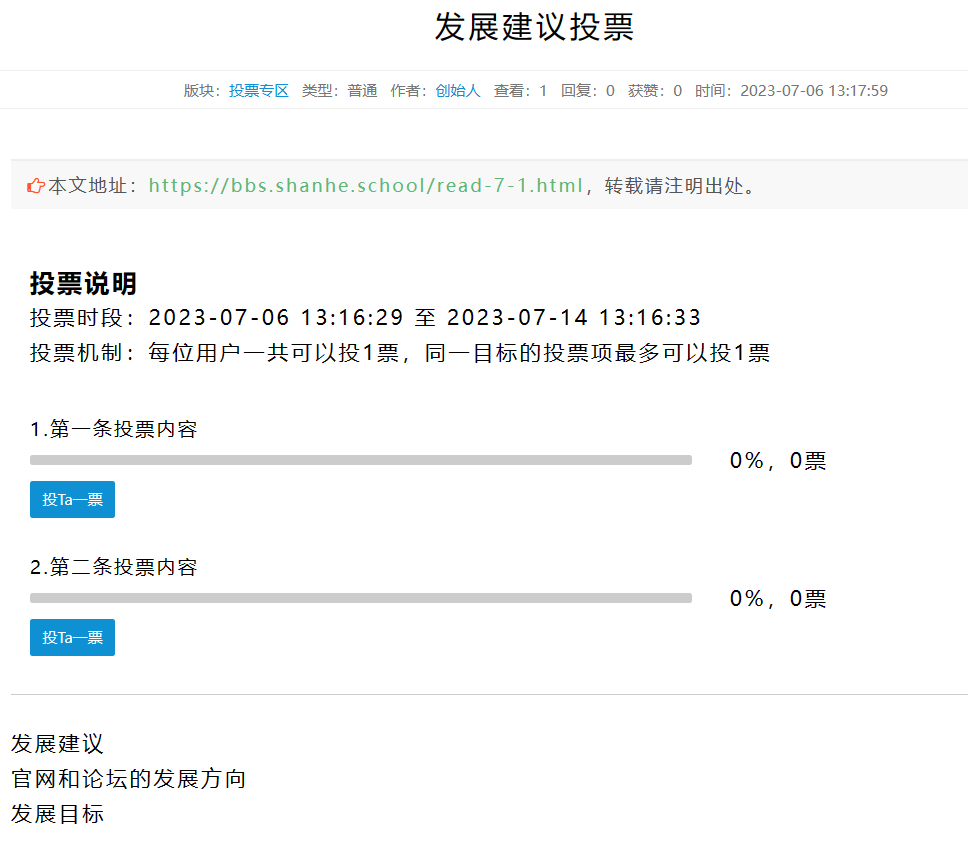Open the bbs.shanhe.school read-7-1 URL
Image resolution: width=968 pixels, height=862 pixels.
pos(365,185)
